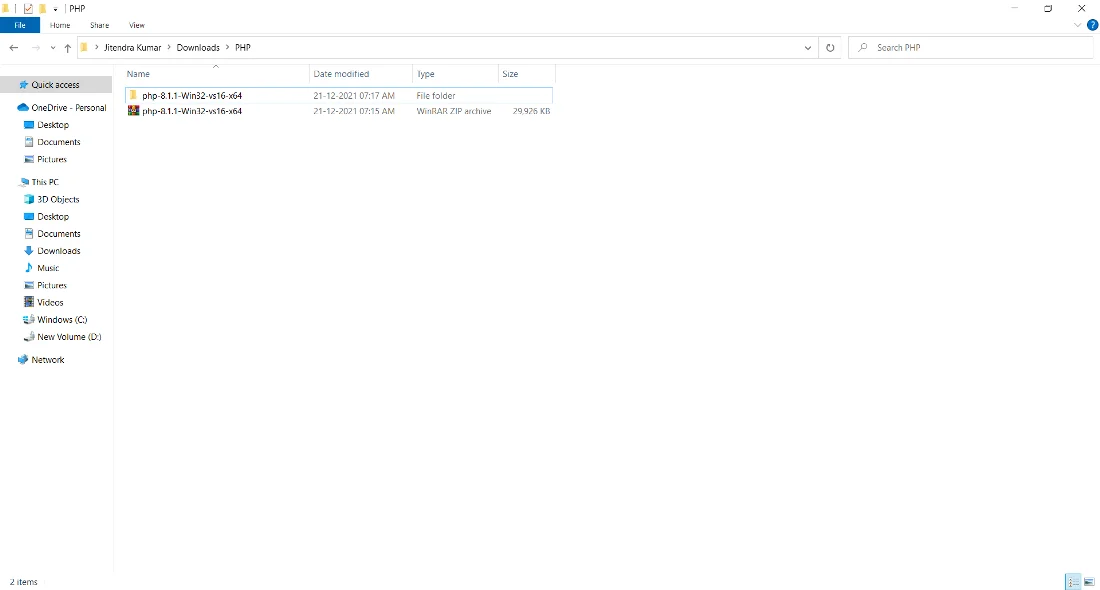Click 29,926 KB size value
1100x590 pixels.
click(x=531, y=111)
